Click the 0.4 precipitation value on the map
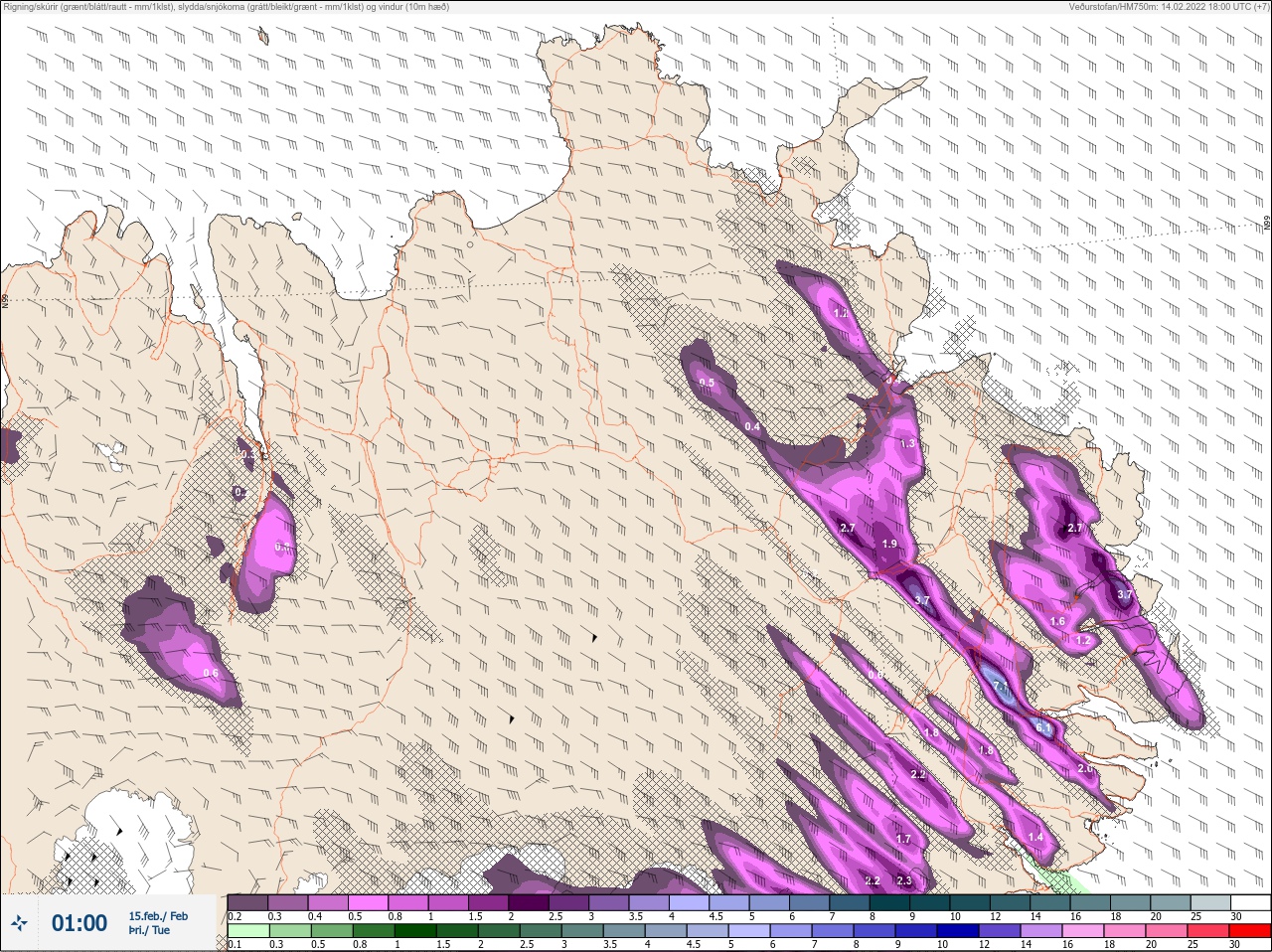This screenshot has height=952, width=1272. pos(752,427)
